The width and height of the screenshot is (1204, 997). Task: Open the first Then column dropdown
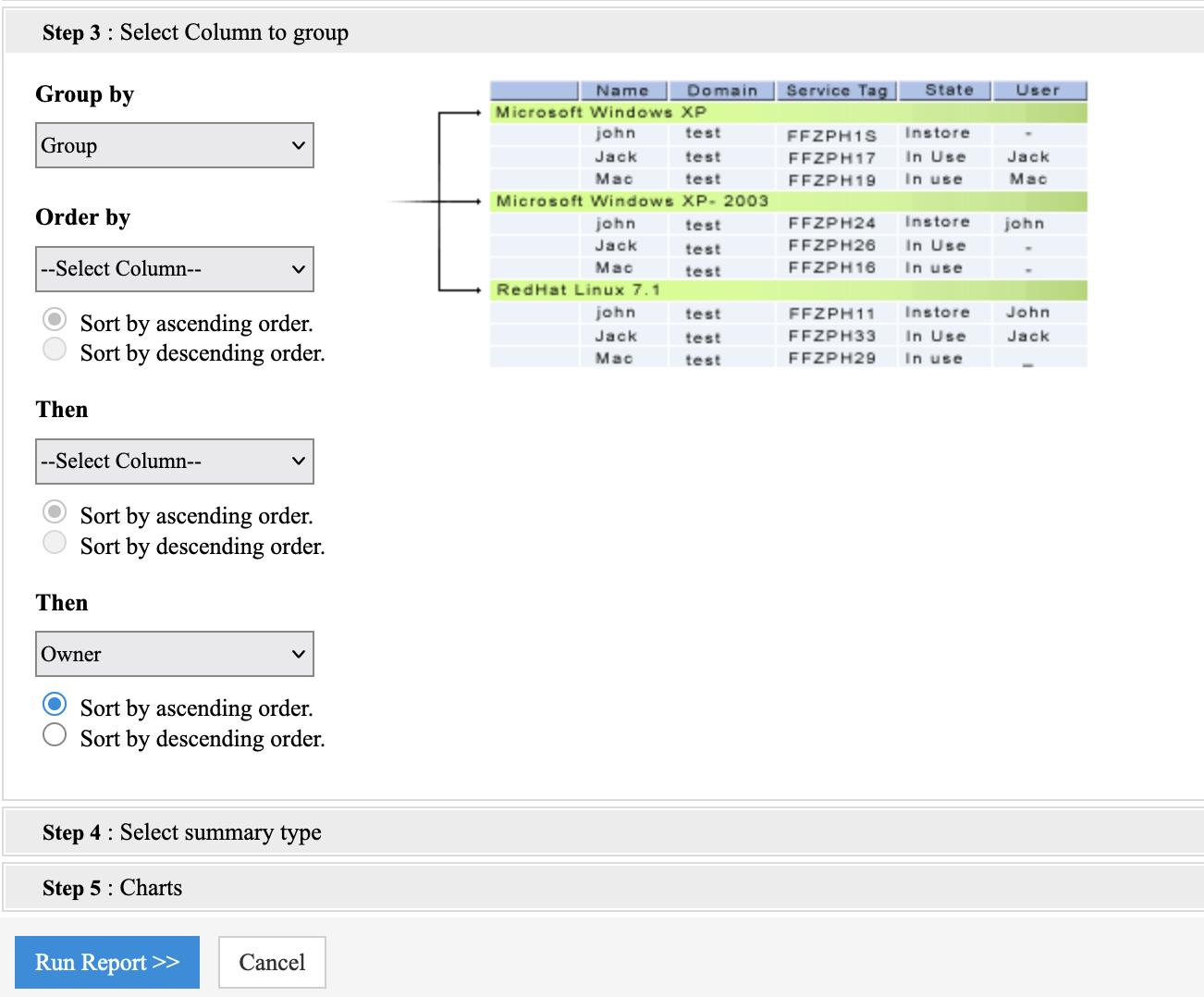(175, 462)
